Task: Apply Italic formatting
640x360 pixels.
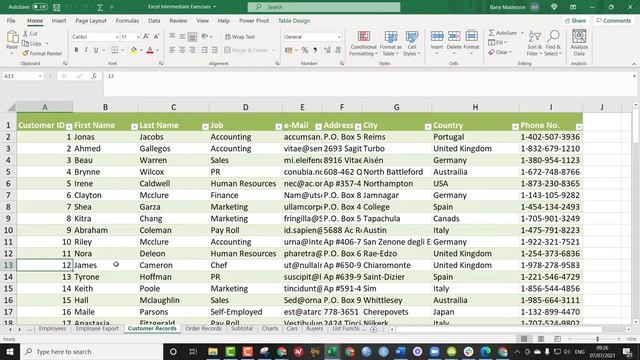Action: [86, 50]
